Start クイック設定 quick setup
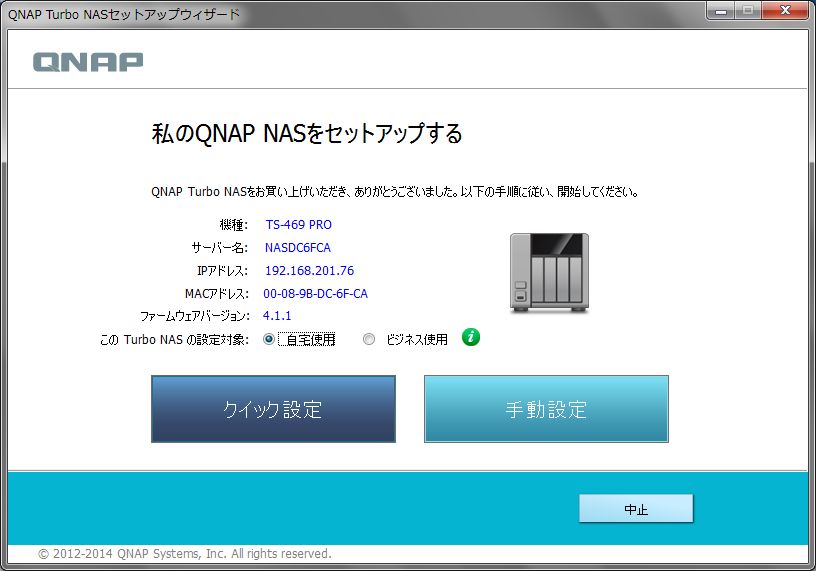The width and height of the screenshot is (816, 571). (273, 409)
